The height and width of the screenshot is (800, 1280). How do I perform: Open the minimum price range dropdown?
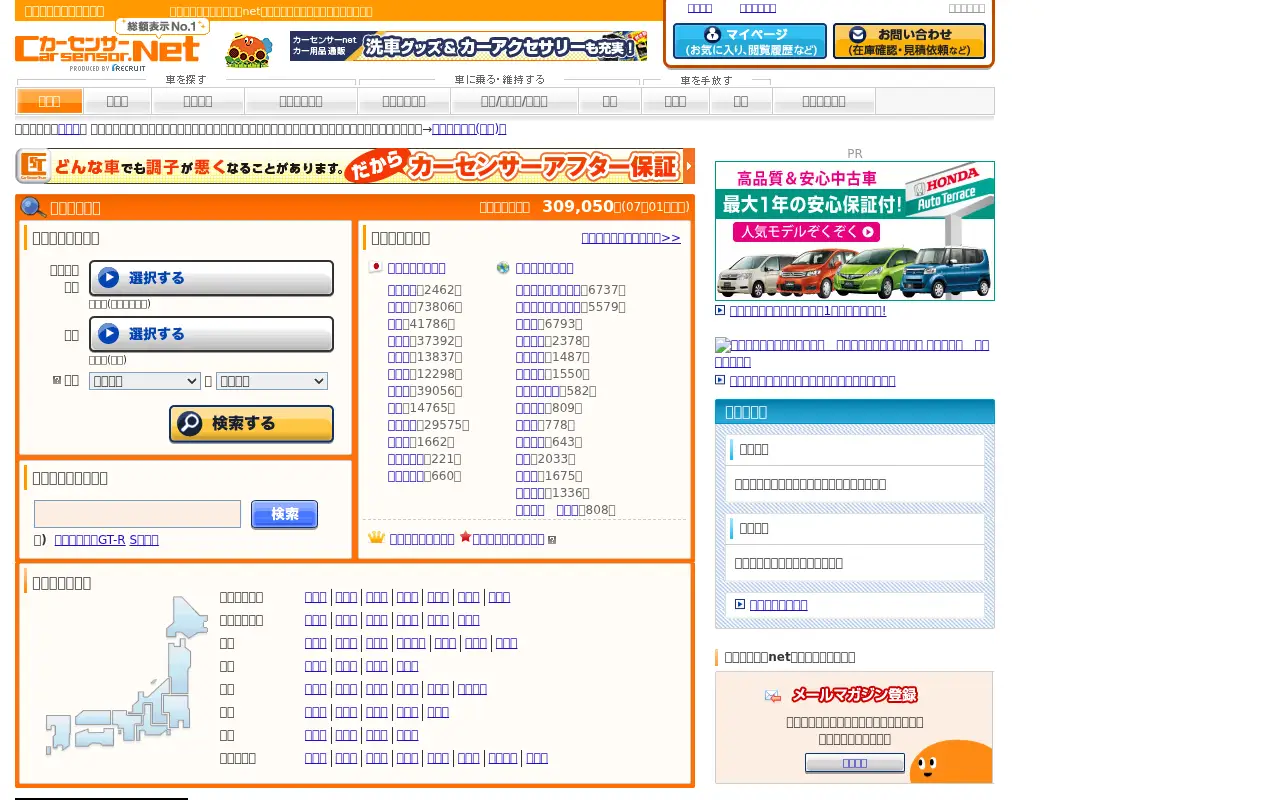[145, 381]
